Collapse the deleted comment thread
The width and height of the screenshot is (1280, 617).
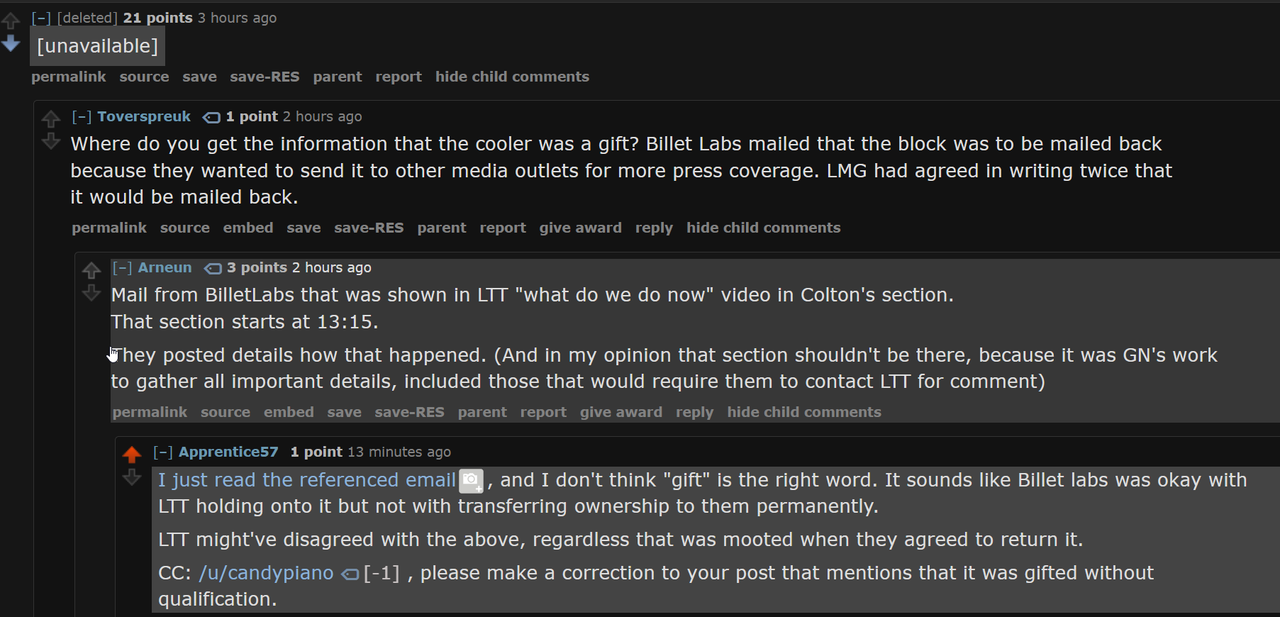41,18
